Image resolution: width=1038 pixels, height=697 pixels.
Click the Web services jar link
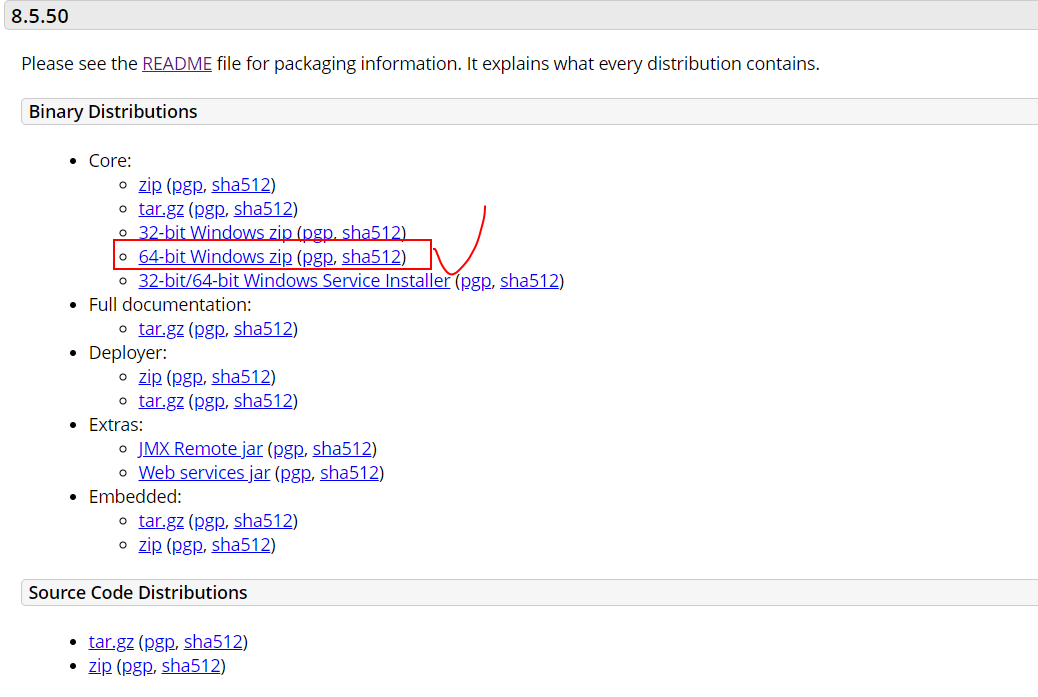pos(204,473)
